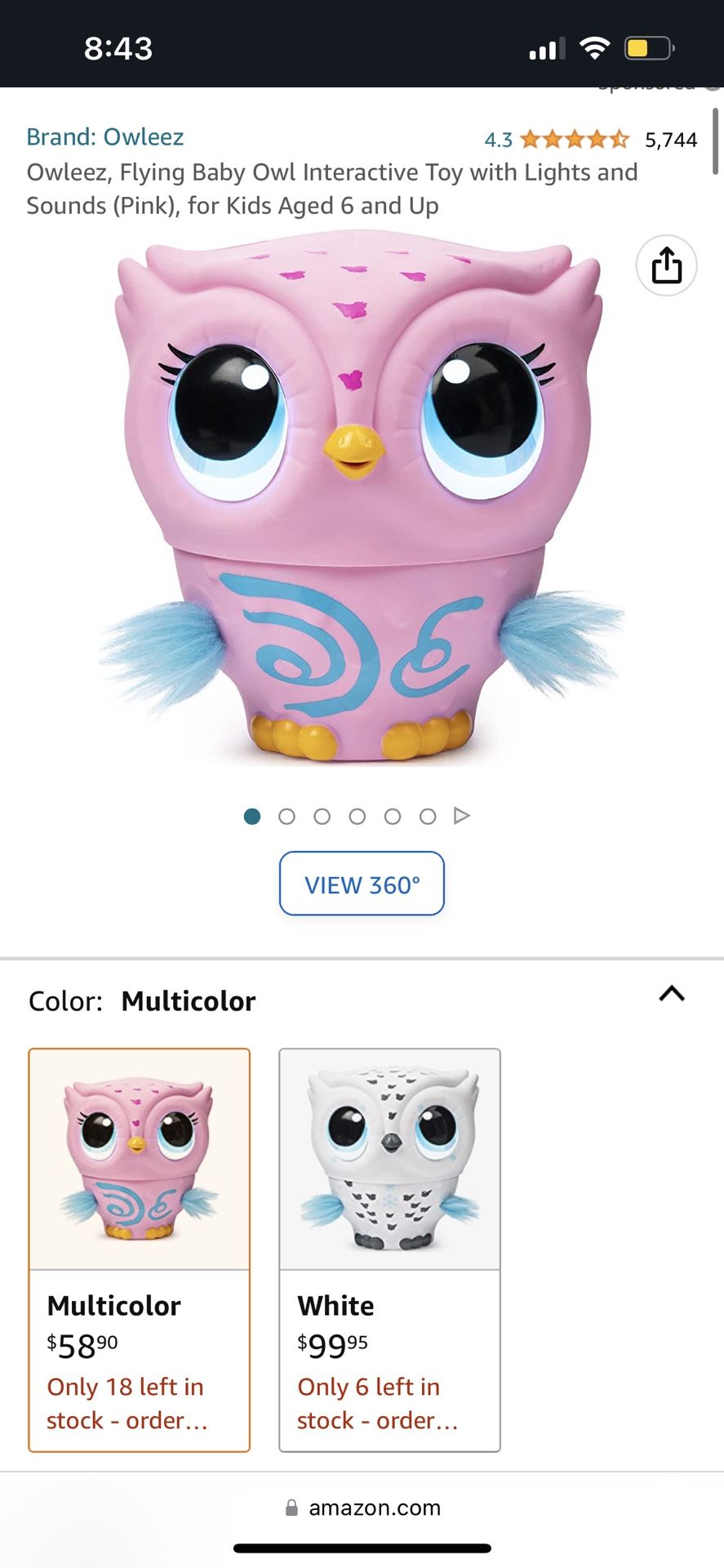The width and height of the screenshot is (724, 1568).
Task: Tap the share icon beside product image
Action: point(666,265)
